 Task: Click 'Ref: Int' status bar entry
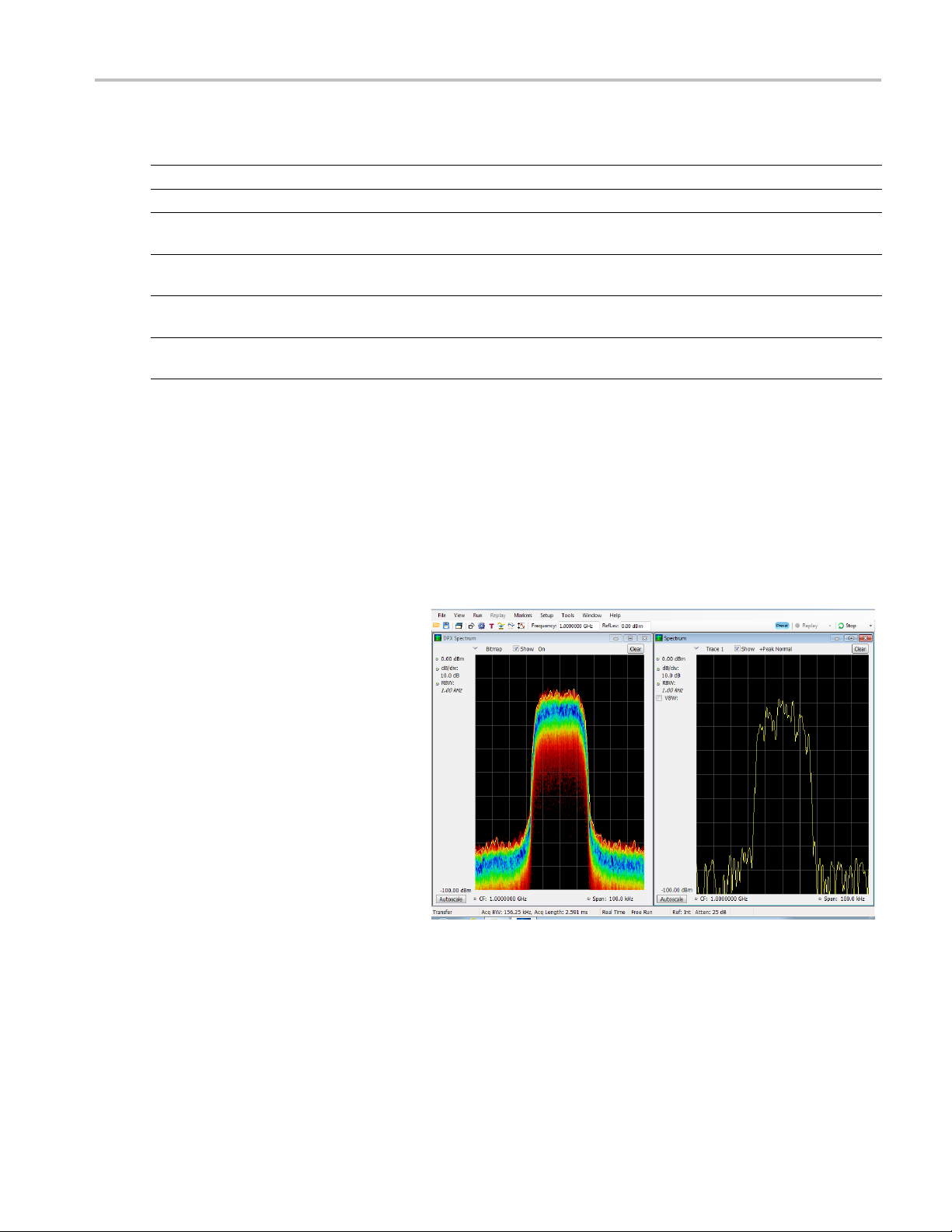point(682,913)
